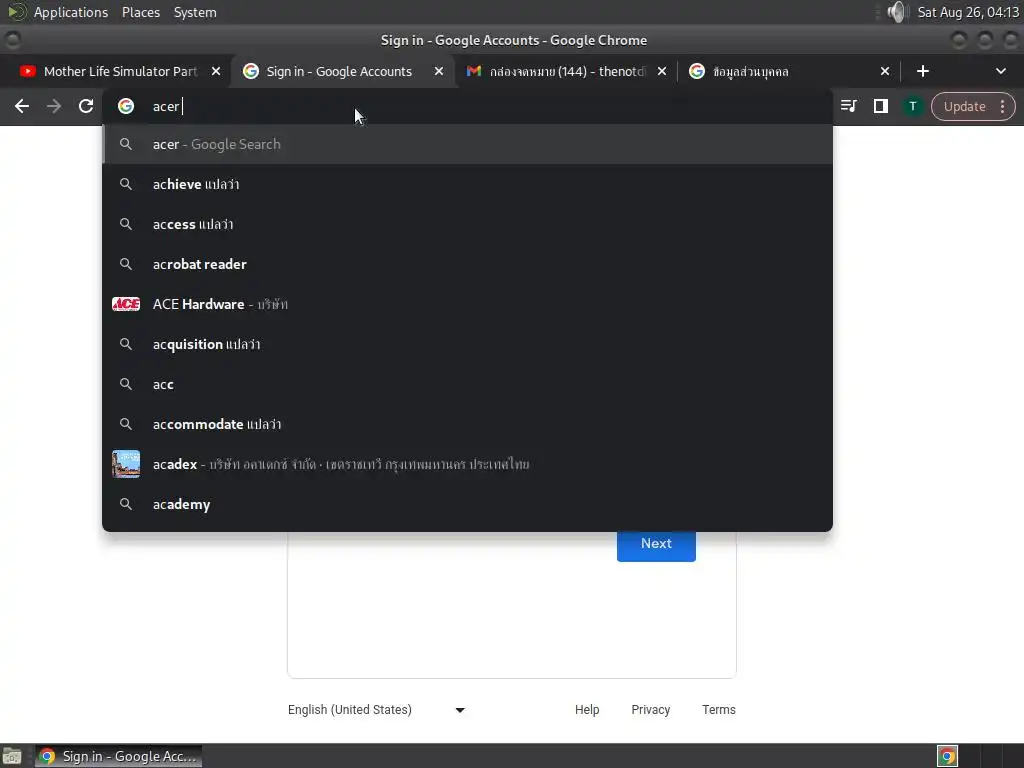This screenshot has width=1024, height=768.
Task: Open the Chrome three-dot menu
Action: click(1002, 106)
